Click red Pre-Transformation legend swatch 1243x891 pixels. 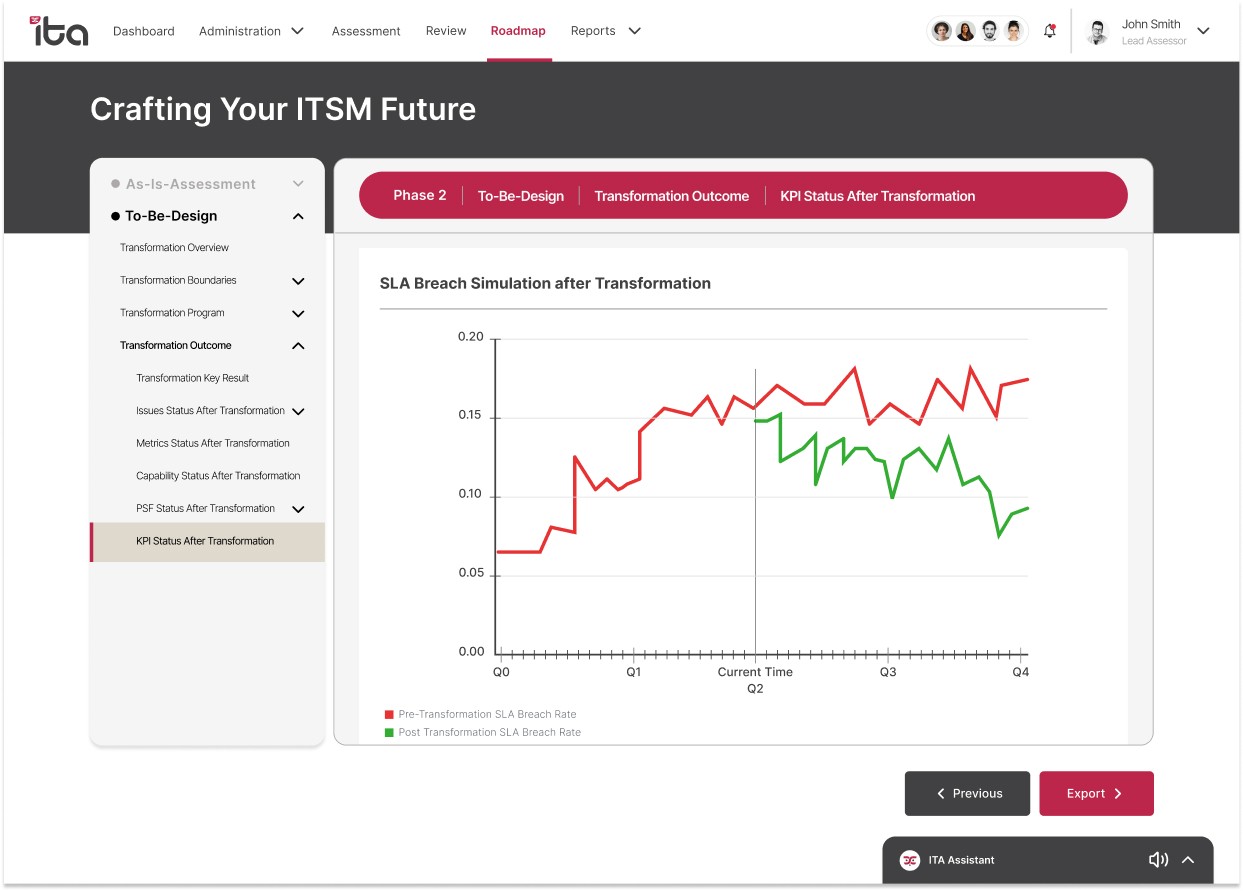tap(390, 715)
